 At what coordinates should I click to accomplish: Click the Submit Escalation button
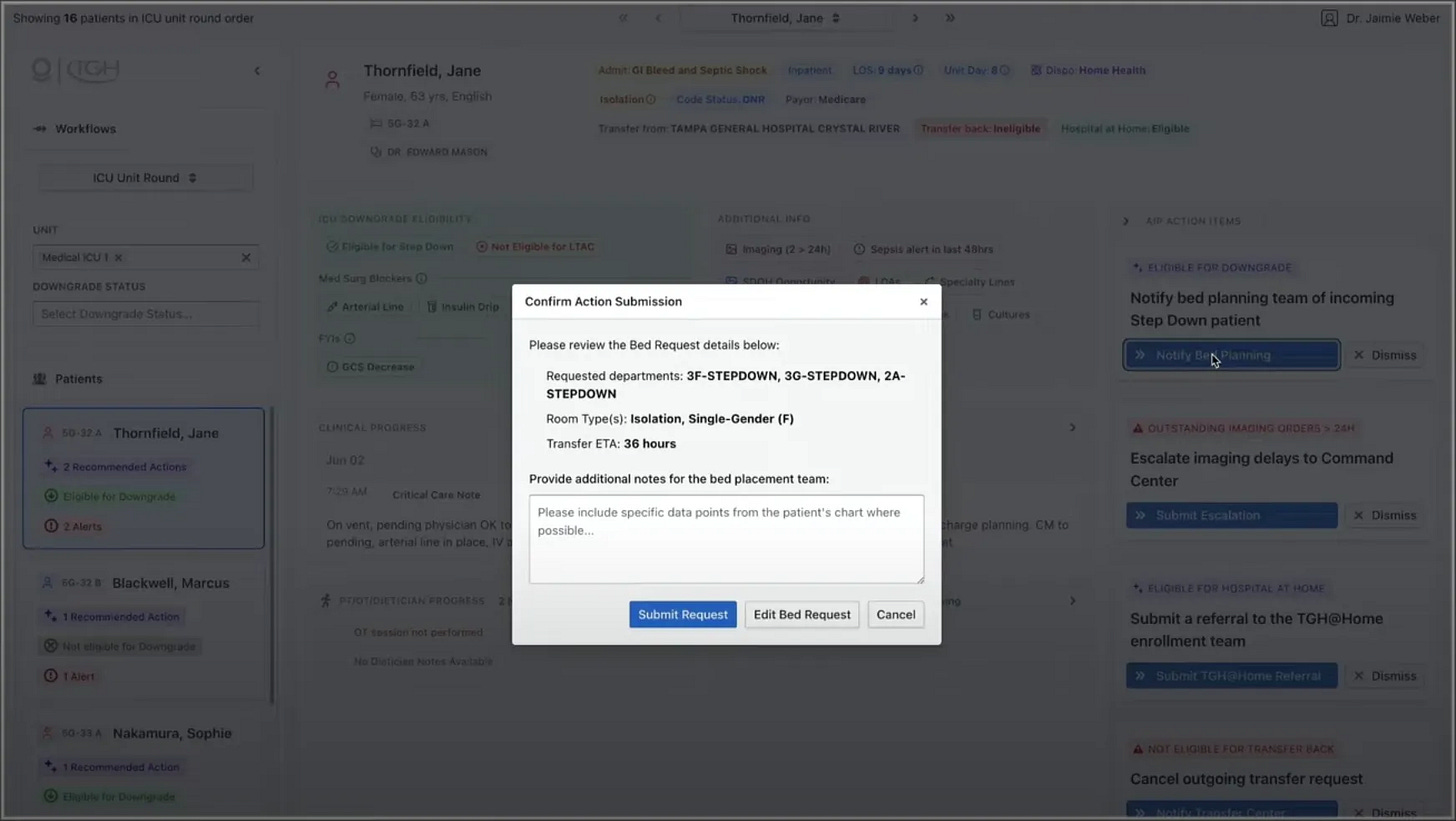(1232, 515)
